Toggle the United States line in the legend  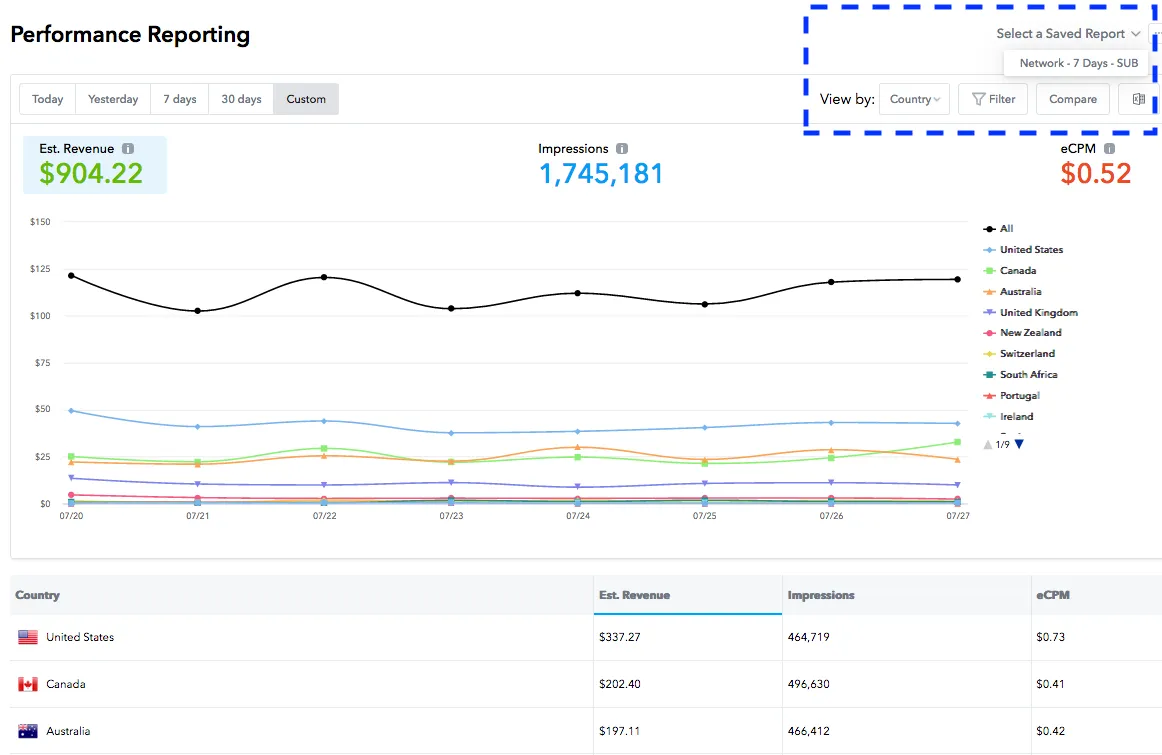(x=1030, y=249)
